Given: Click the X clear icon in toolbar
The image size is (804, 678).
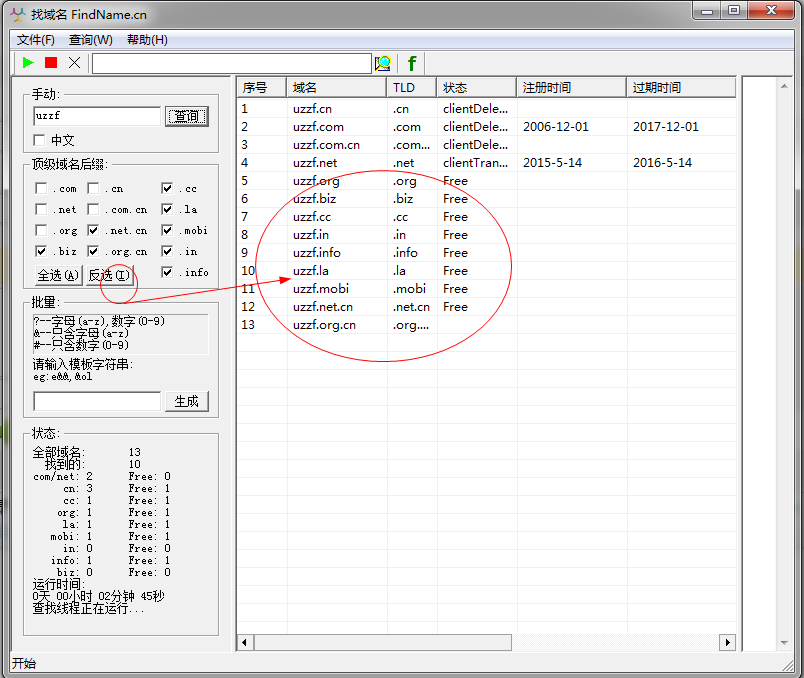Looking at the screenshot, I should tap(74, 63).
